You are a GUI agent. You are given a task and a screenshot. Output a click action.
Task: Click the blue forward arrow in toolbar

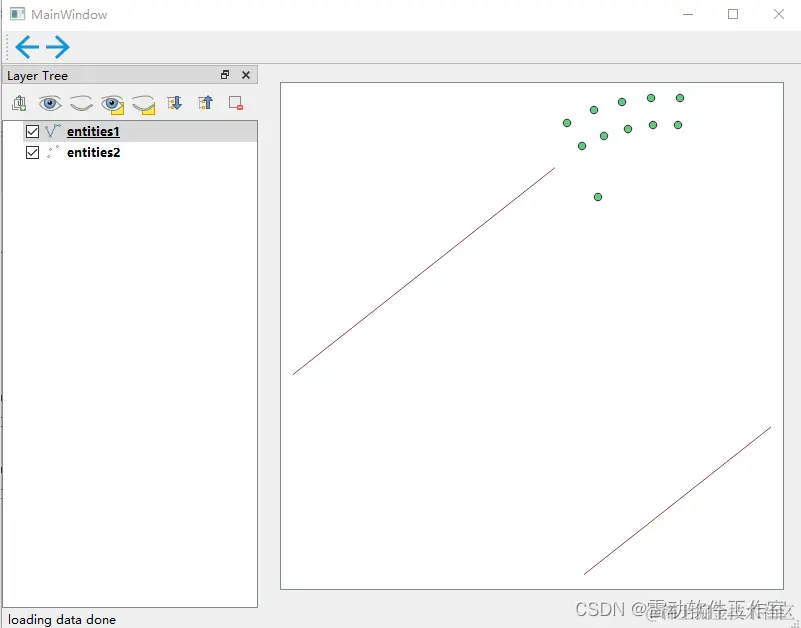[x=58, y=47]
